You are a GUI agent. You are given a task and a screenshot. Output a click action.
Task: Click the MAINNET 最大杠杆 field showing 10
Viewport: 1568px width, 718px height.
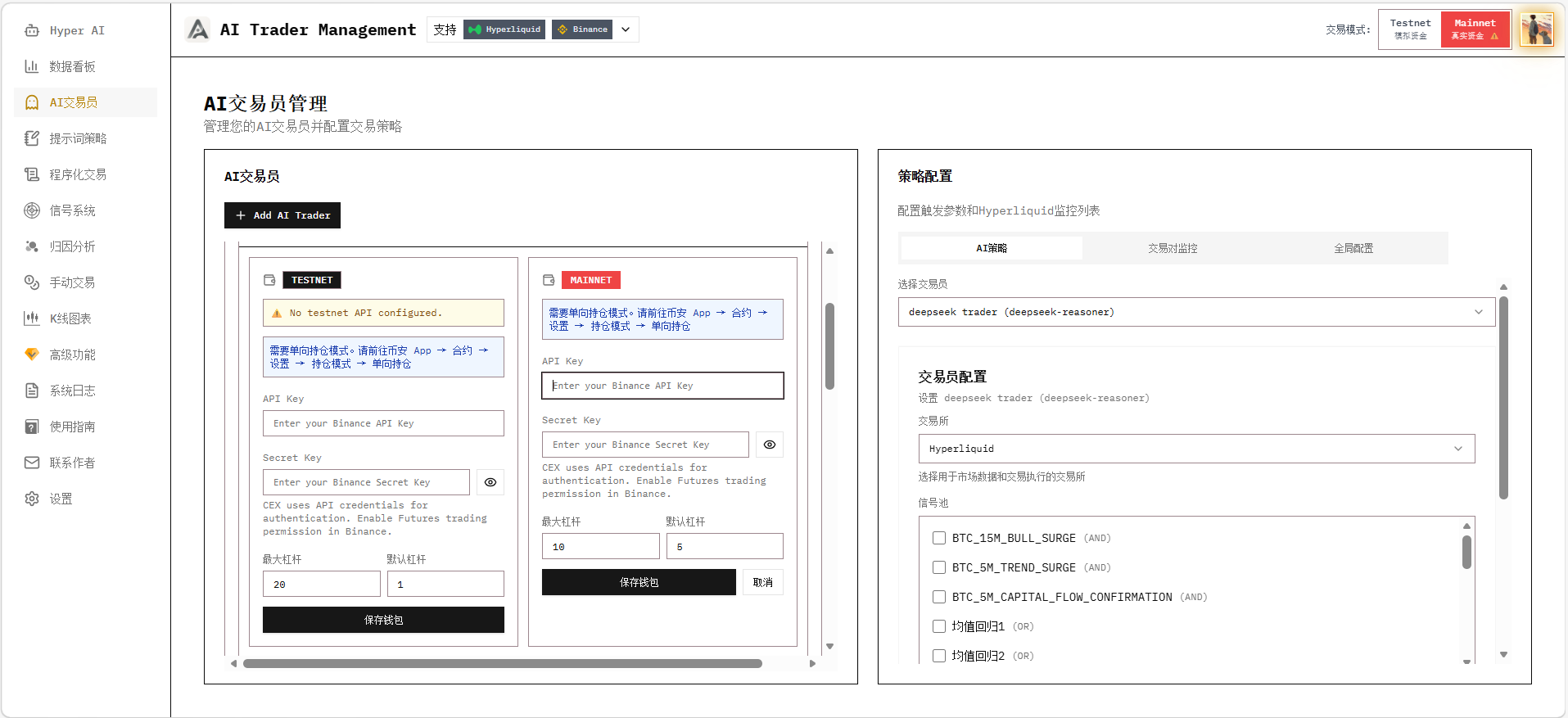pos(600,546)
